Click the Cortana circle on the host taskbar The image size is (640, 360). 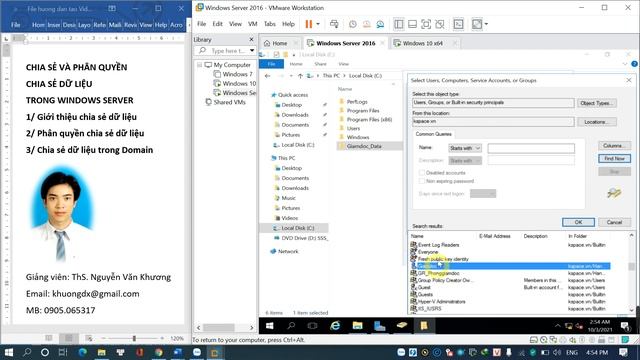click(45, 352)
